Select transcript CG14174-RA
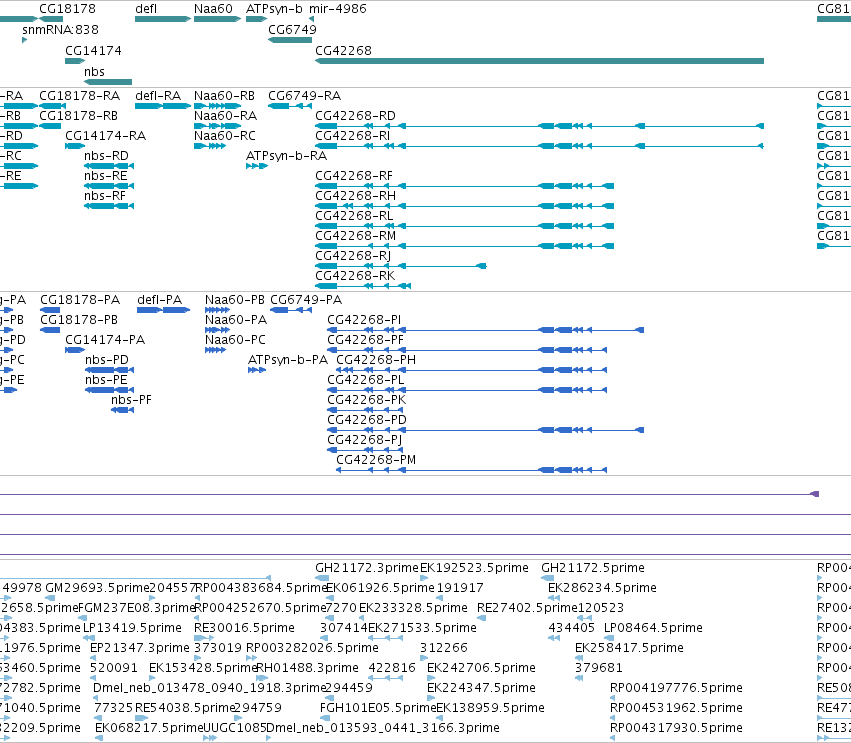 [75, 146]
